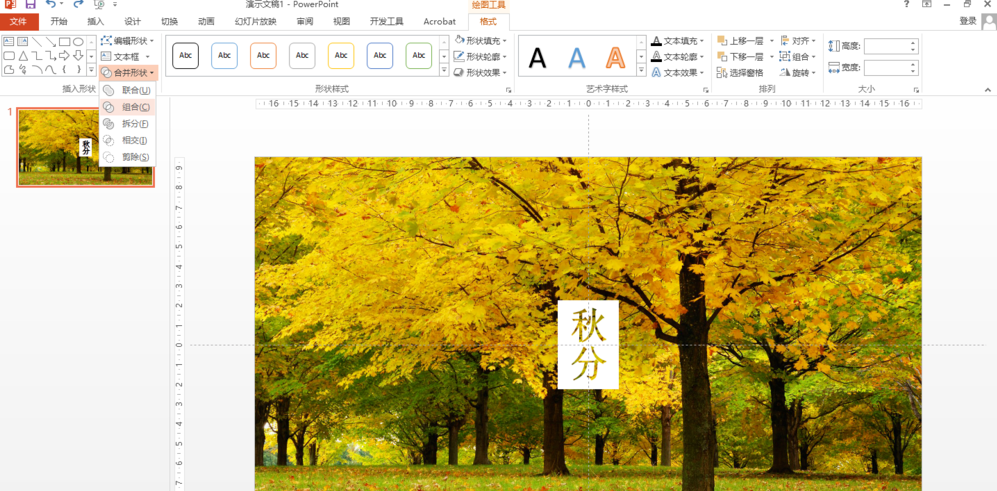Choose the Fragment (拆分) merge option

(128, 123)
